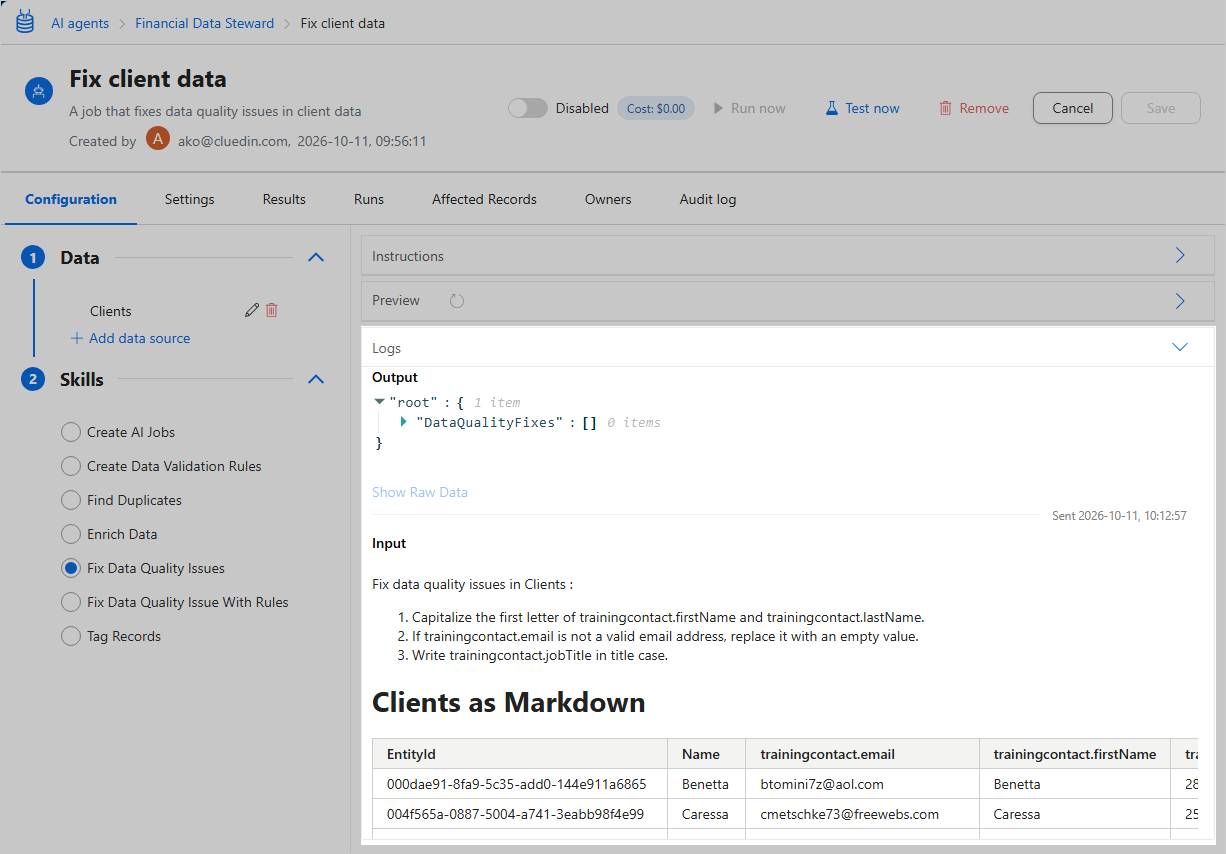Image resolution: width=1226 pixels, height=854 pixels.
Task: Collapse the Skills section chevron
Action: pyautogui.click(x=316, y=379)
